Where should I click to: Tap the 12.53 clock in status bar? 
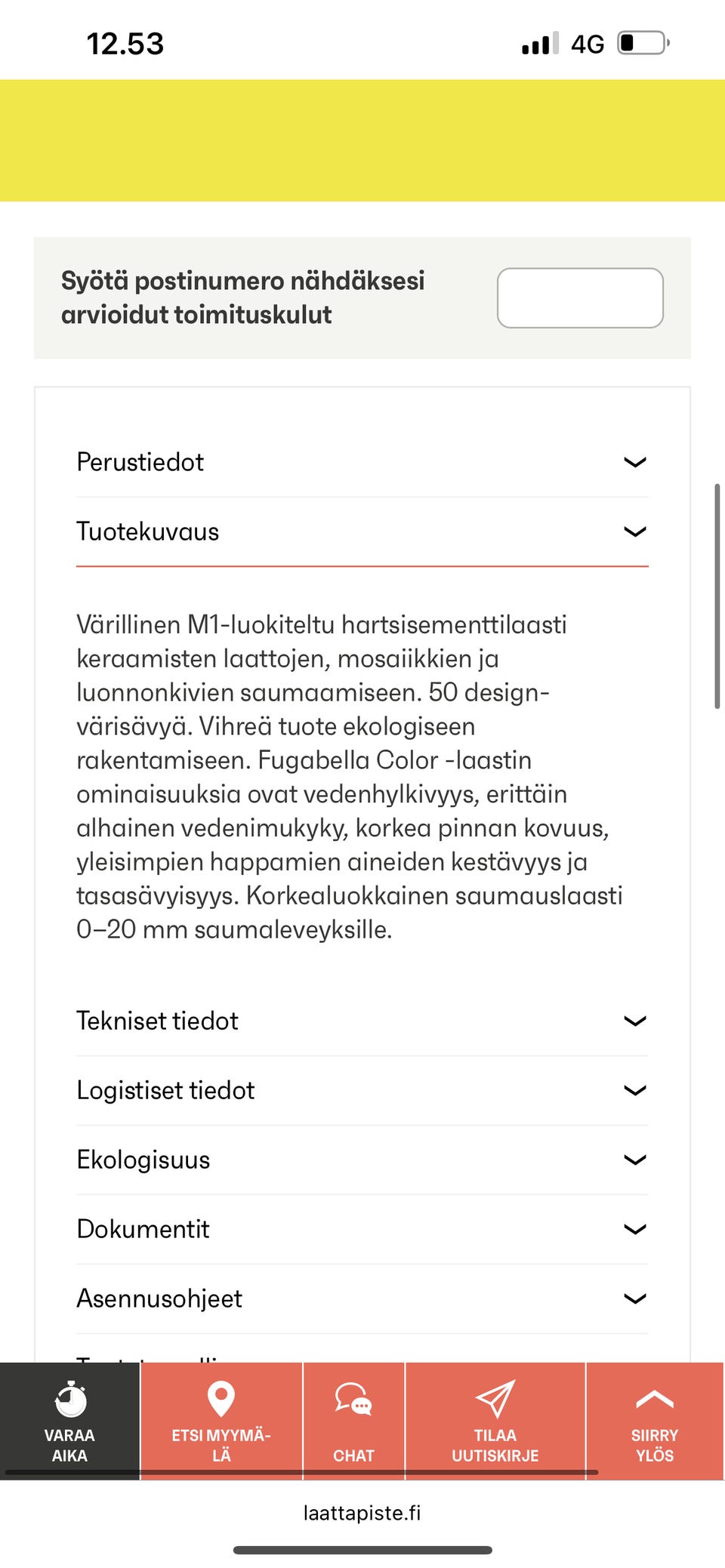[125, 44]
